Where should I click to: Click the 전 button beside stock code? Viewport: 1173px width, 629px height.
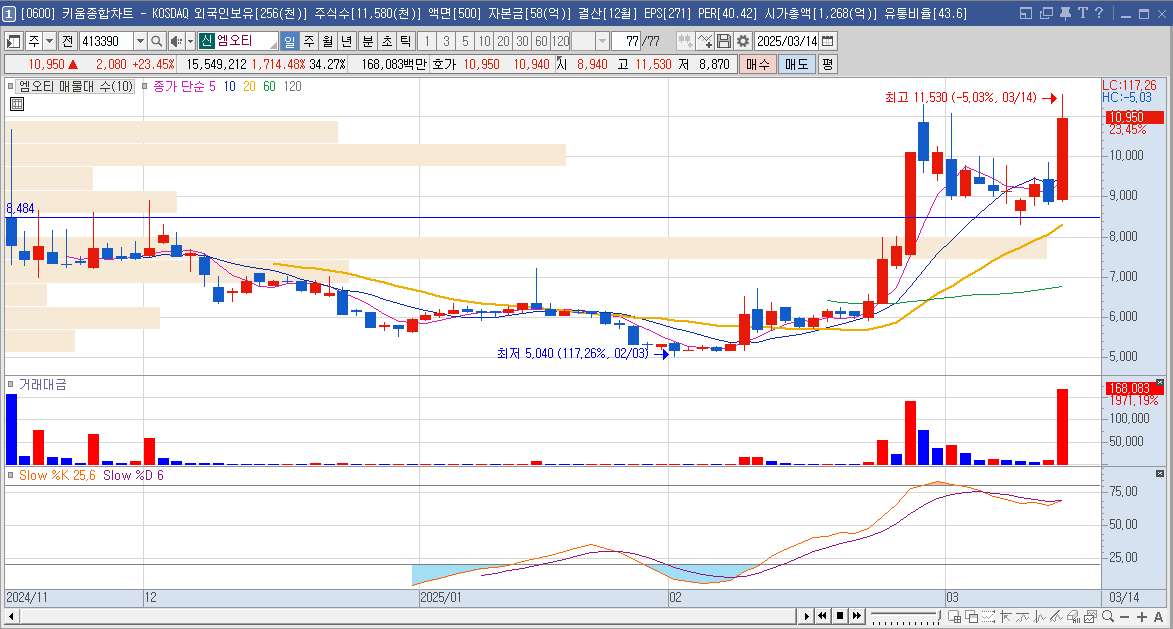[67, 41]
